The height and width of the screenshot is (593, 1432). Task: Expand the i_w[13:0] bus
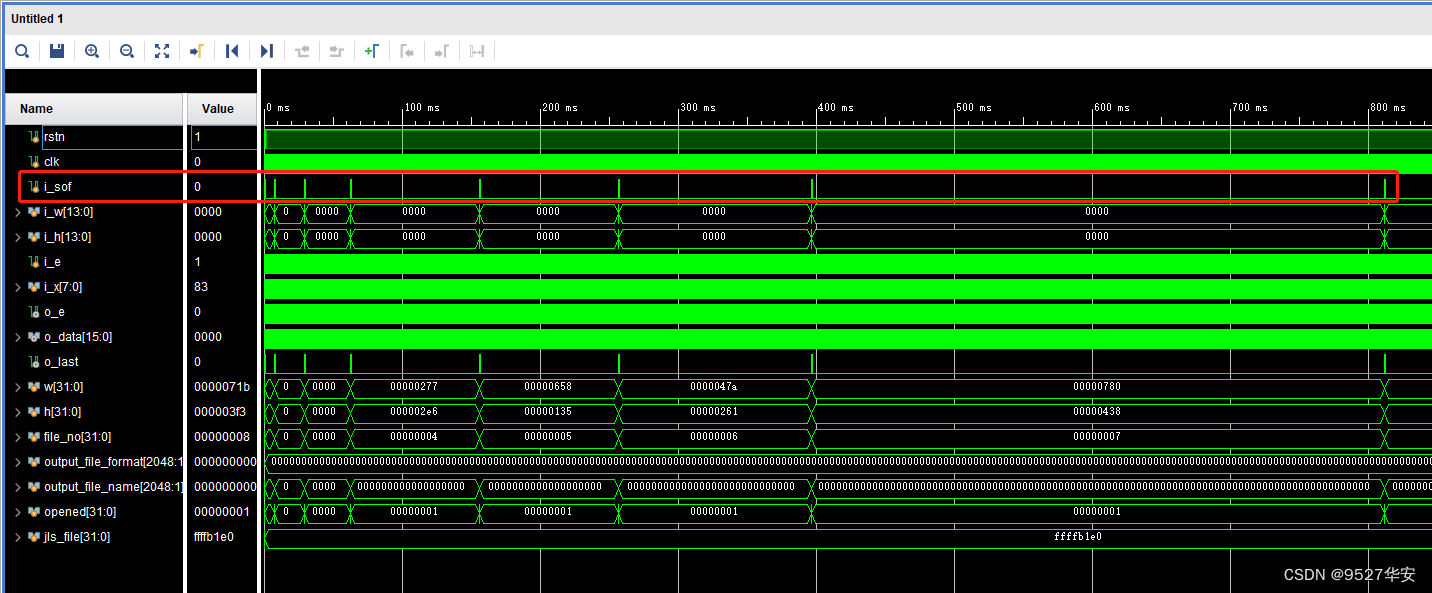click(17, 212)
